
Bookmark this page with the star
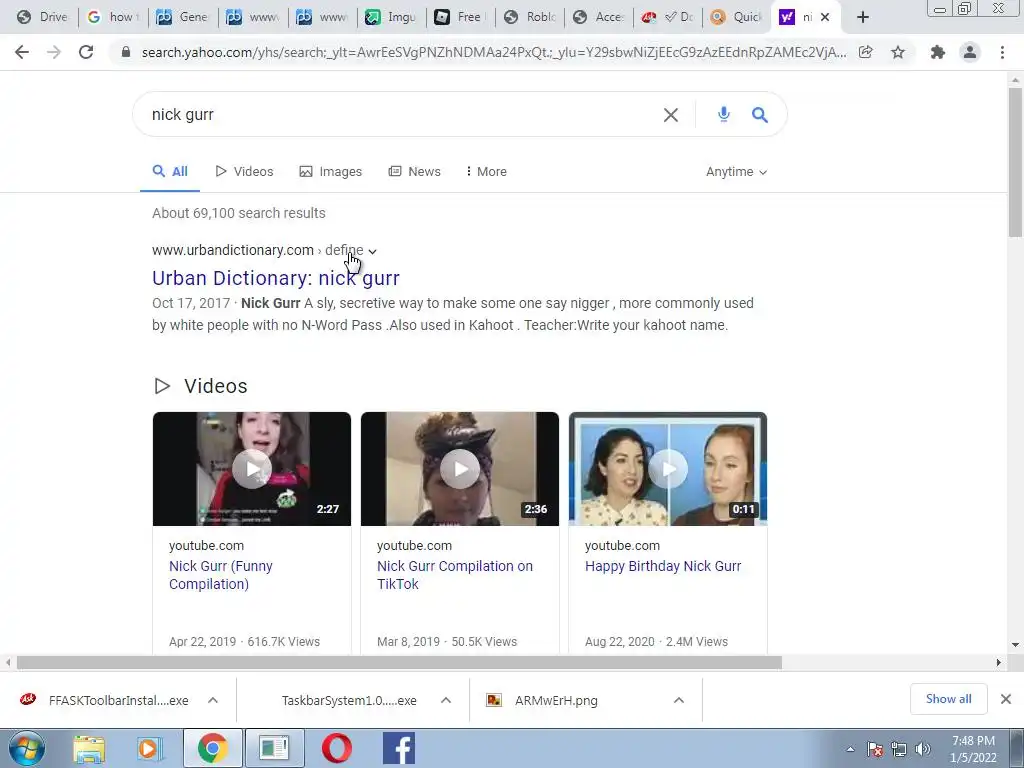point(898,52)
